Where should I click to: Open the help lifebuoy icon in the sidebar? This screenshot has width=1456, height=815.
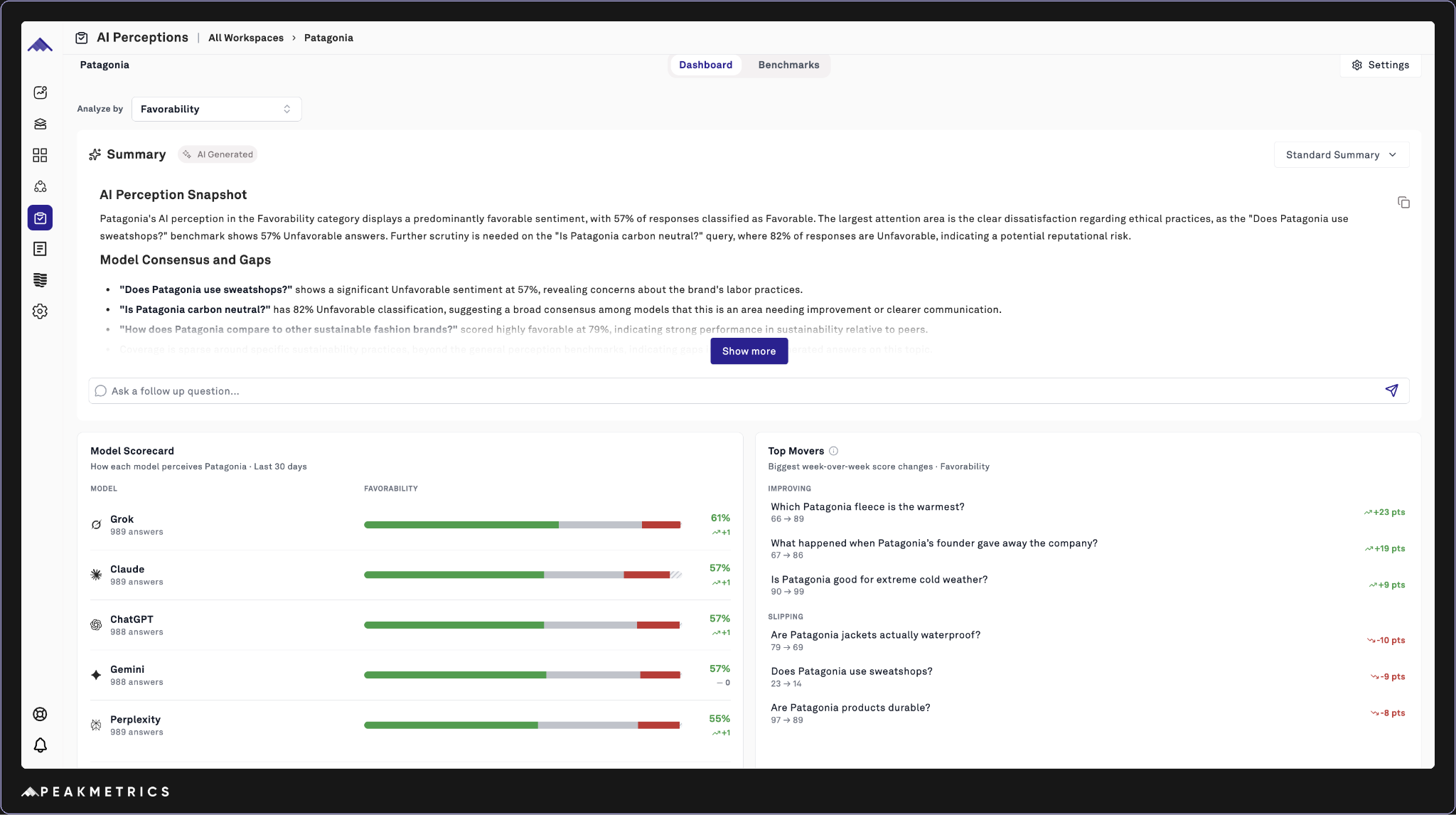click(41, 714)
